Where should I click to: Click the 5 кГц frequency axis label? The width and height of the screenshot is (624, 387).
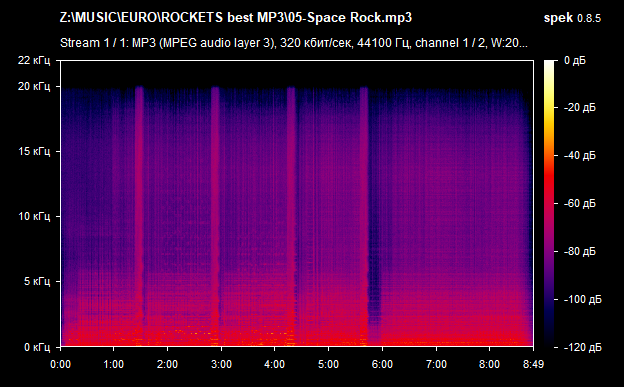point(37,281)
